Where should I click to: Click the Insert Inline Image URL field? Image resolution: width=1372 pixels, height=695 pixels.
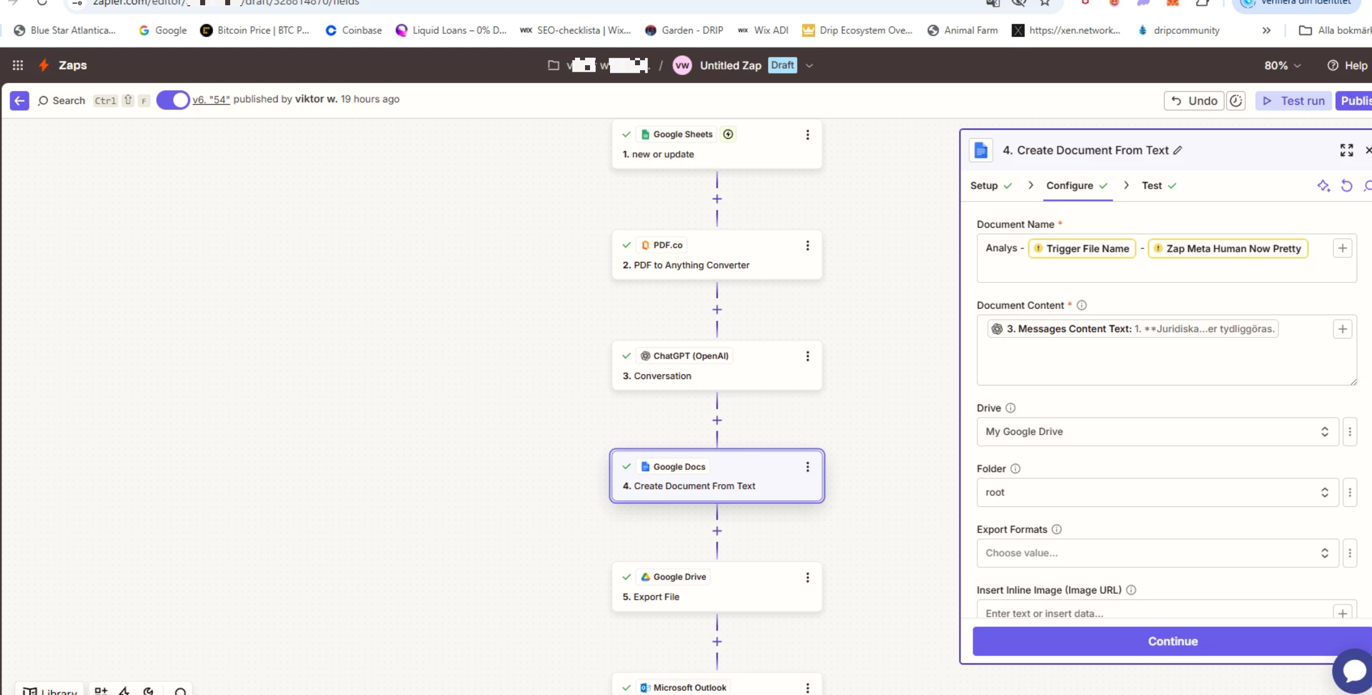(1150, 613)
